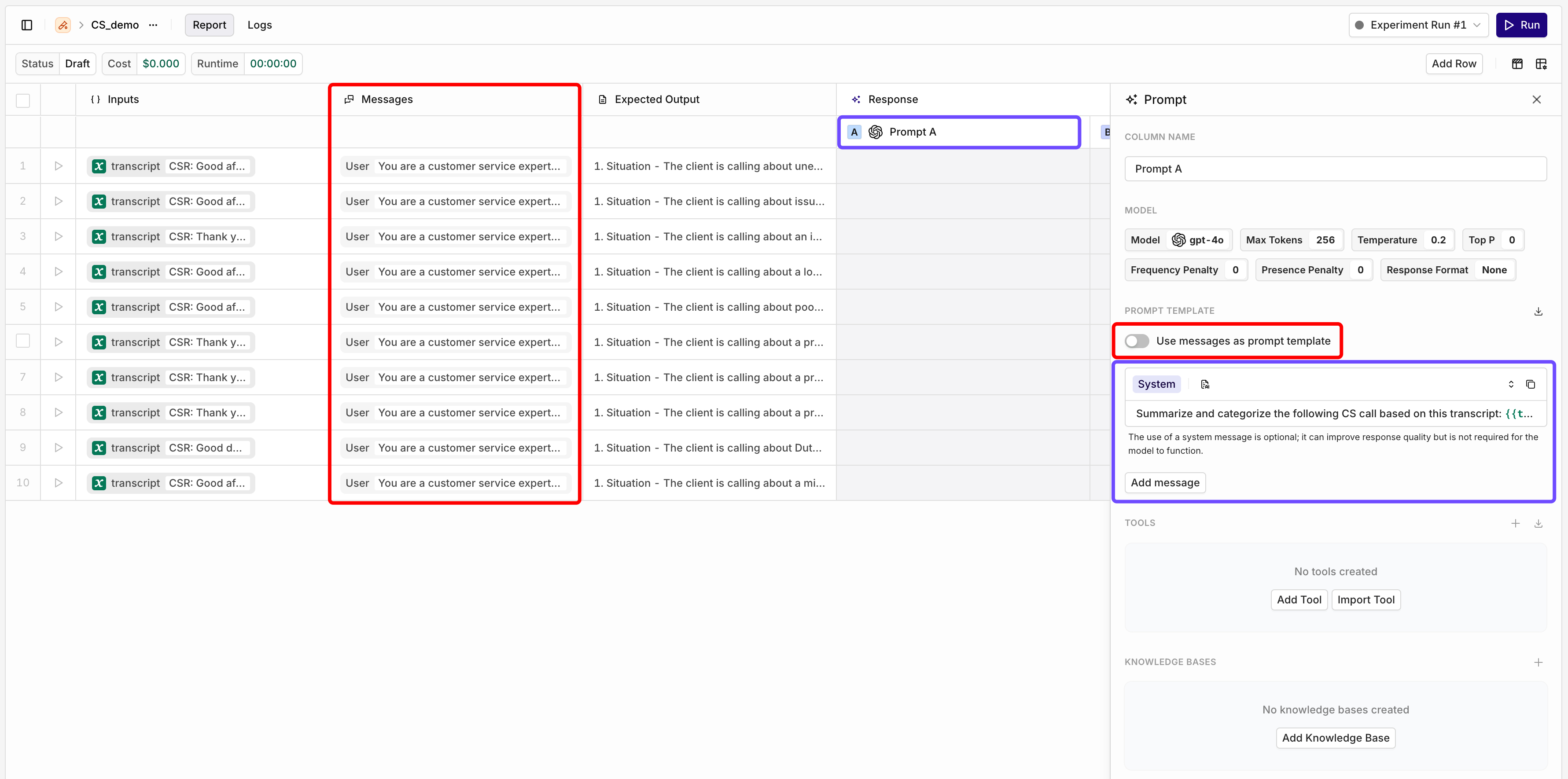Click the Response column sparkle icon
1568x779 pixels.
[856, 99]
